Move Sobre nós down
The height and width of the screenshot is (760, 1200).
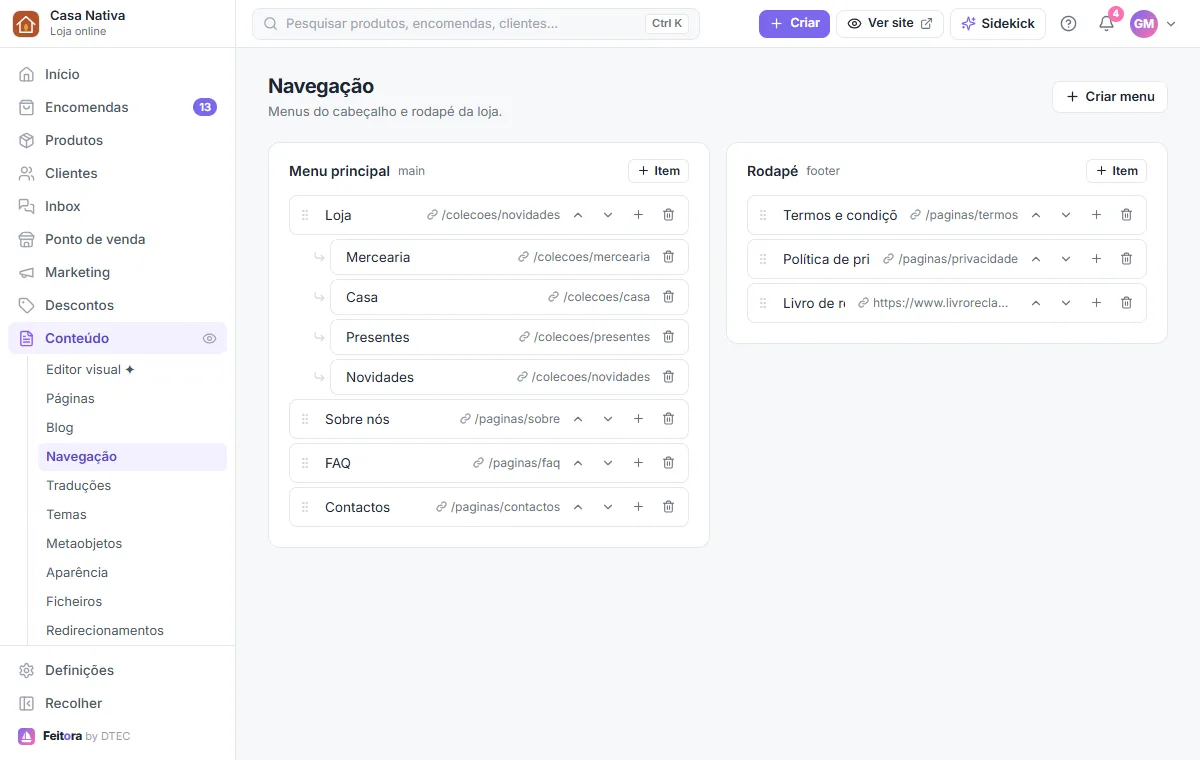click(608, 419)
